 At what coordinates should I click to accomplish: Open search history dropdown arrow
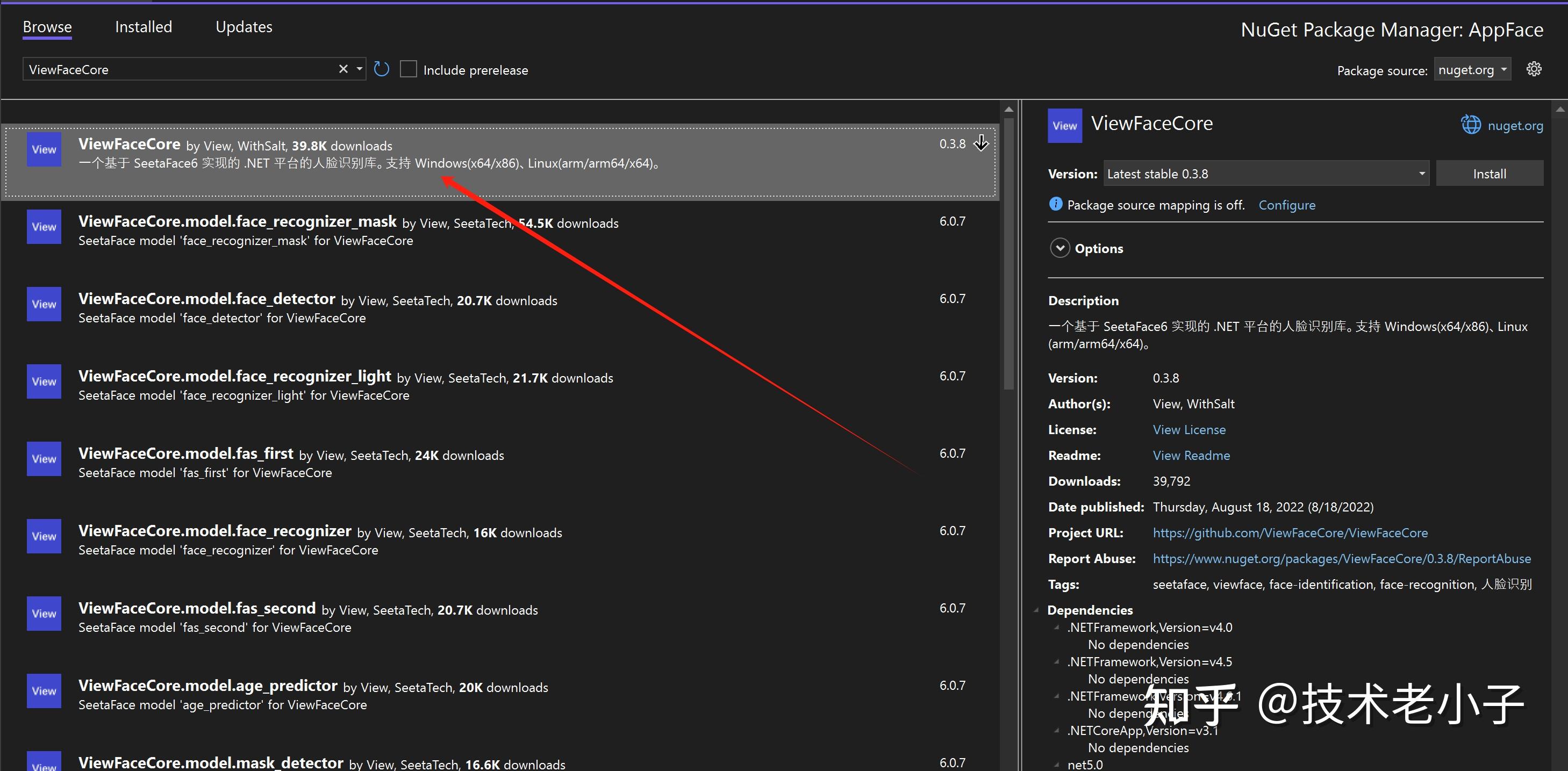coord(360,69)
